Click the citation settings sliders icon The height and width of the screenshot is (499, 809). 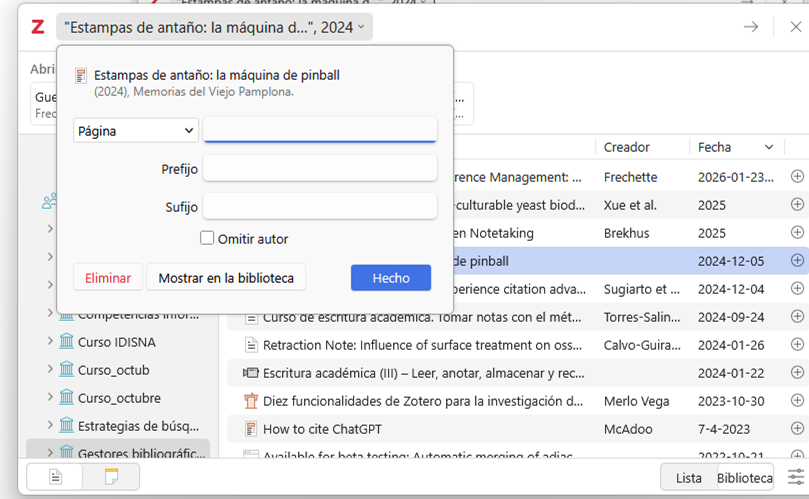coord(795,477)
